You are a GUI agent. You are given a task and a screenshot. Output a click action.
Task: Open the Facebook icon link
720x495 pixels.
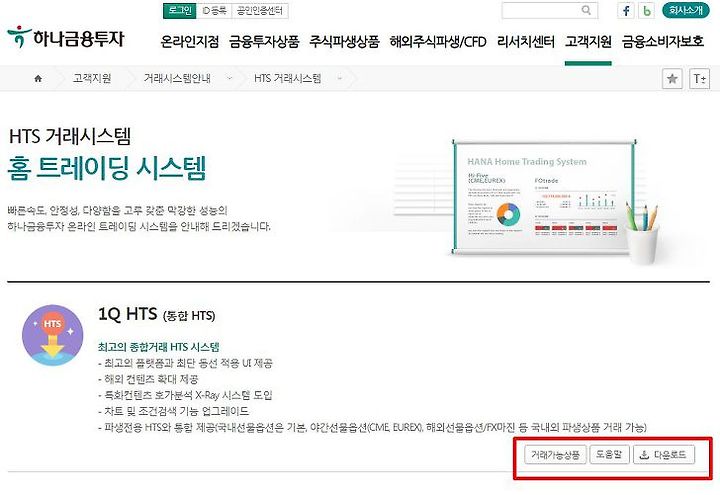[625, 11]
